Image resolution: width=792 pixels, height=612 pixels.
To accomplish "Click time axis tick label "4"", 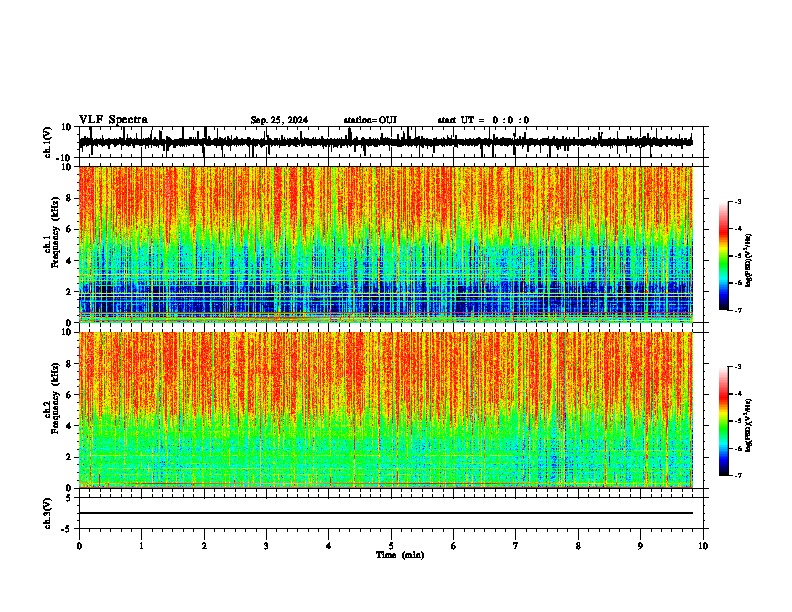I will [329, 546].
